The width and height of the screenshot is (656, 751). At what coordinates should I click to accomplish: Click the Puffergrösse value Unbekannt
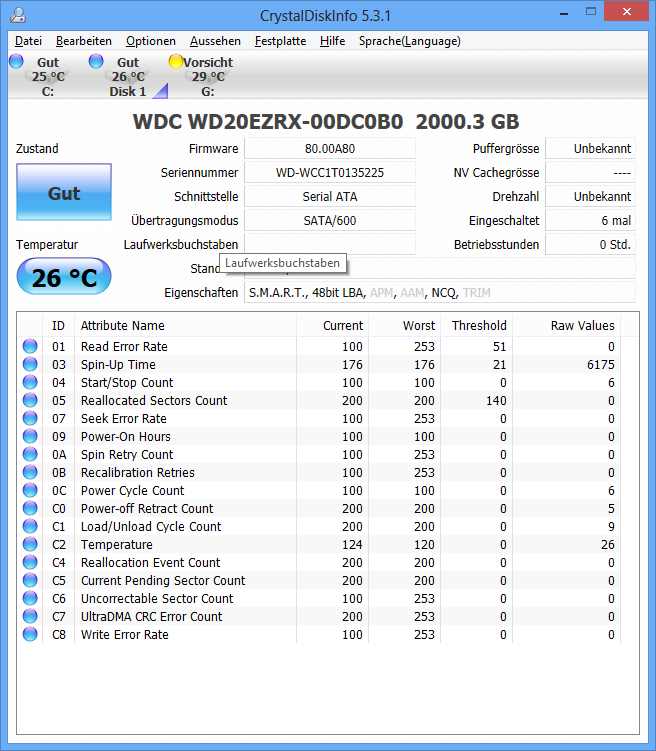click(x=590, y=148)
